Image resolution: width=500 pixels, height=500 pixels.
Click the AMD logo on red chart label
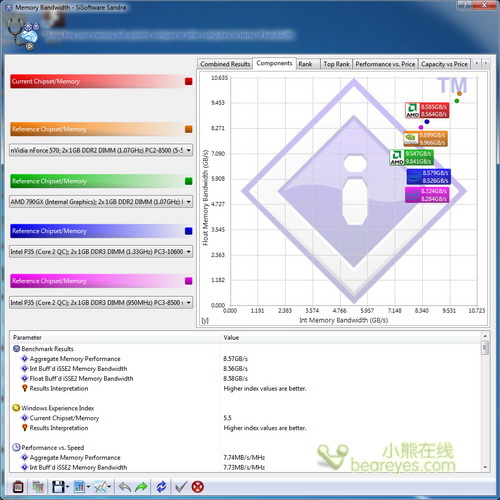412,110
